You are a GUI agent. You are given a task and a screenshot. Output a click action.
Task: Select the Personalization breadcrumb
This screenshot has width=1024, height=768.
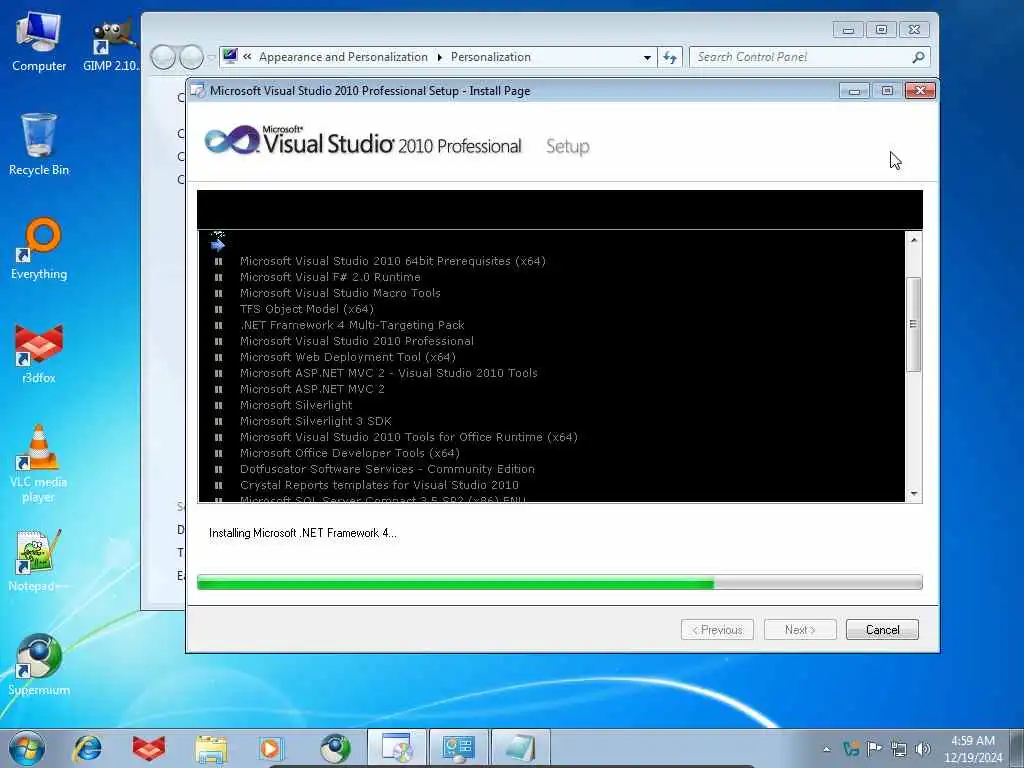(490, 57)
